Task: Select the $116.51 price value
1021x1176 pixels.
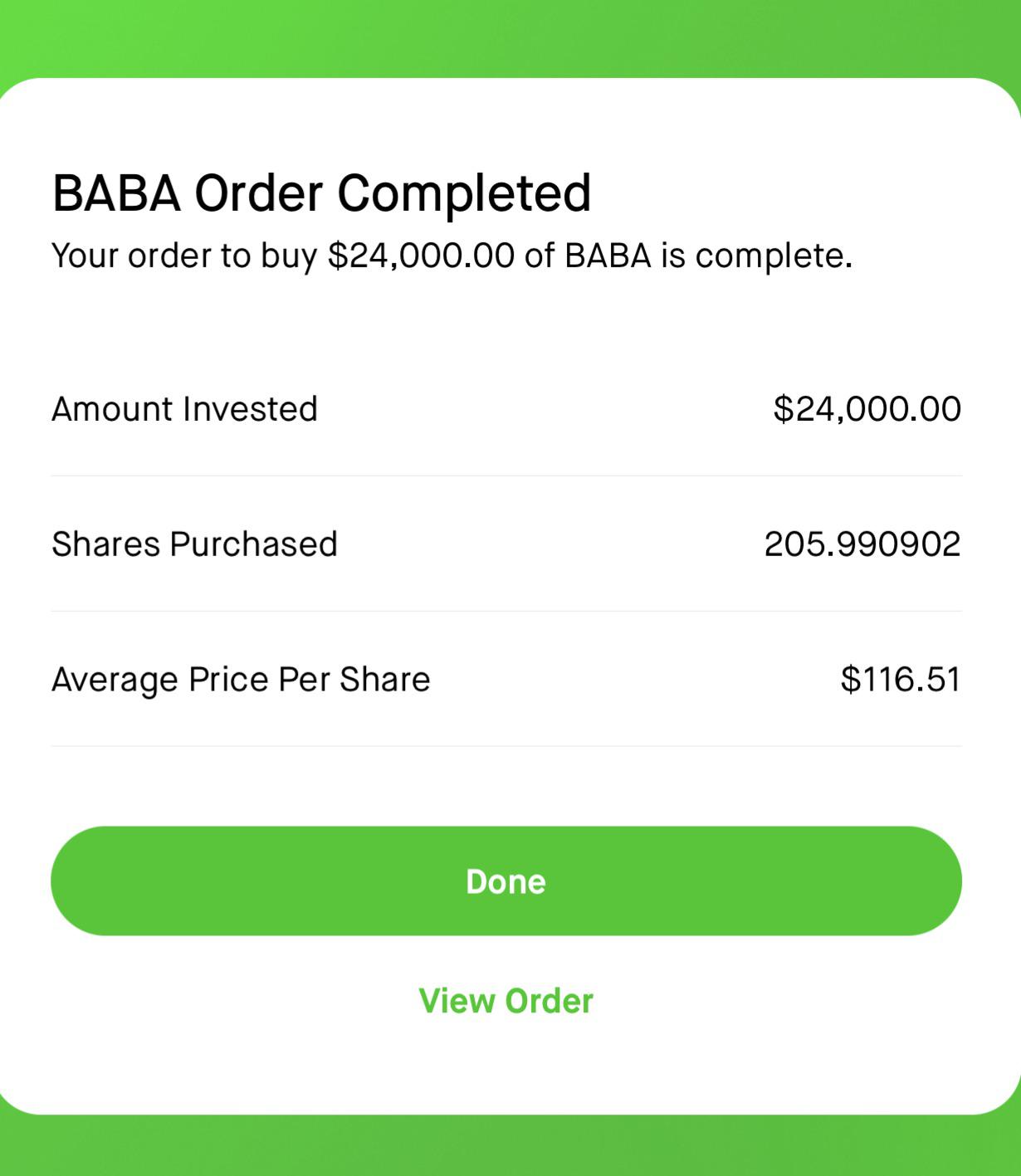Action: point(900,680)
